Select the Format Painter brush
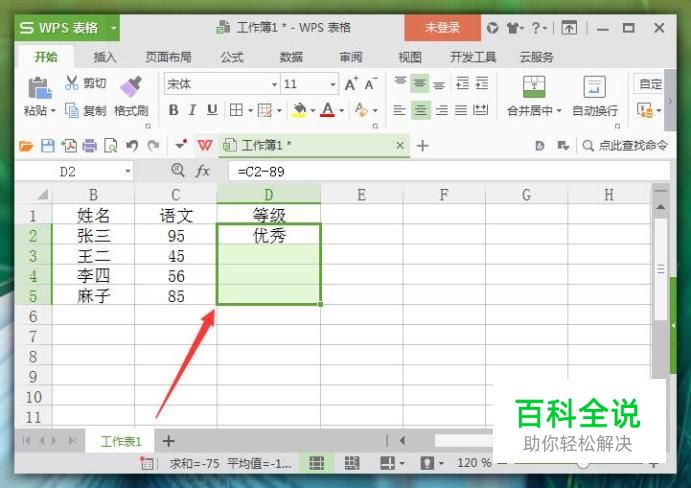This screenshot has height=488, width=691. 131,86
